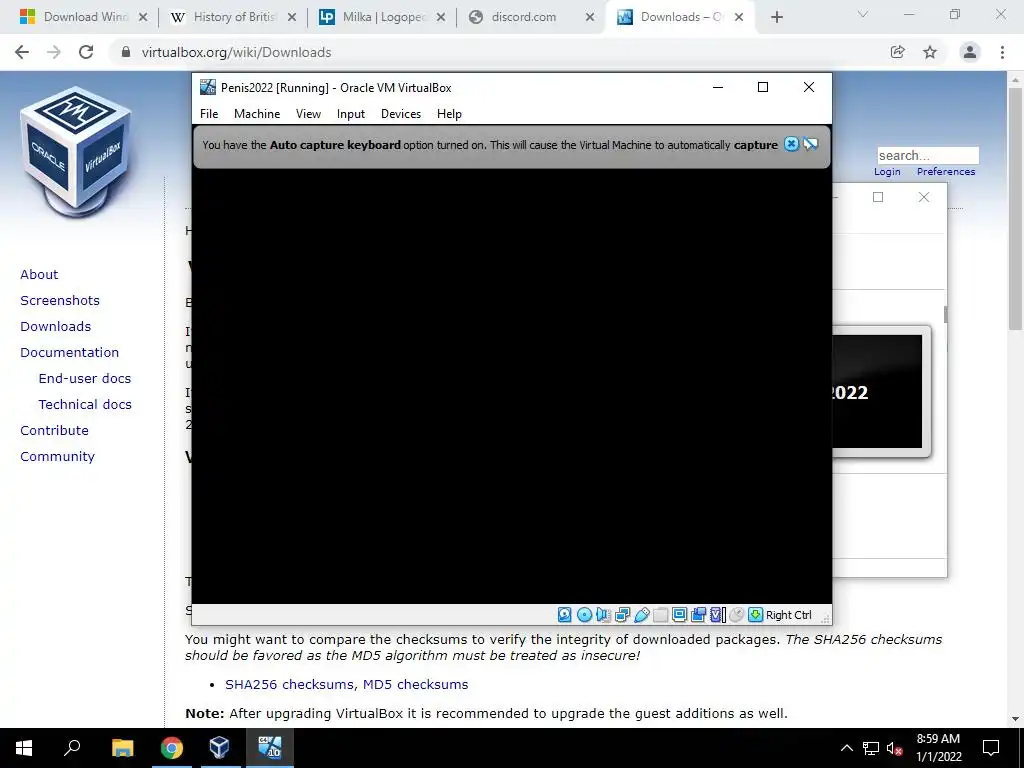Image resolution: width=1024 pixels, height=768 pixels.
Task: Click the running VM taskbar icon
Action: pyautogui.click(x=269, y=748)
